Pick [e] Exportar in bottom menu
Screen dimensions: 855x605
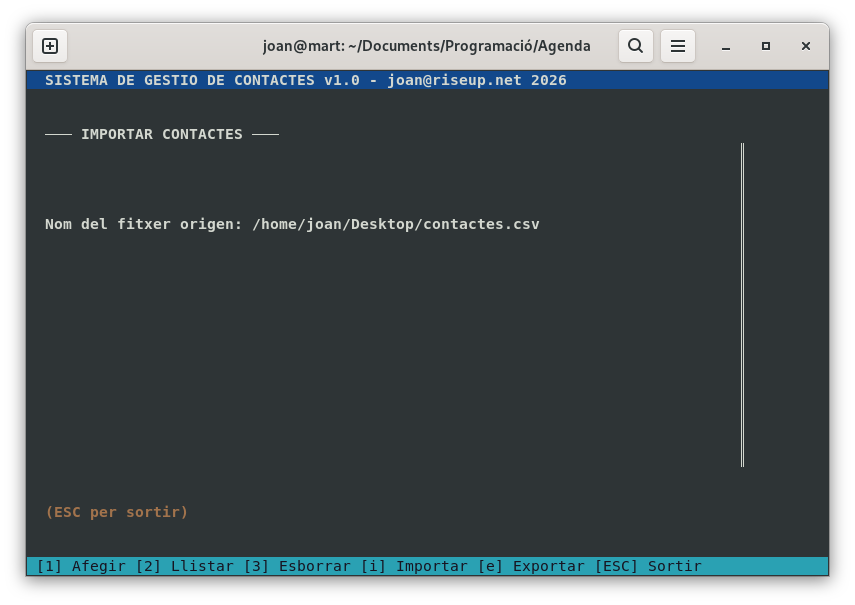[531, 566]
